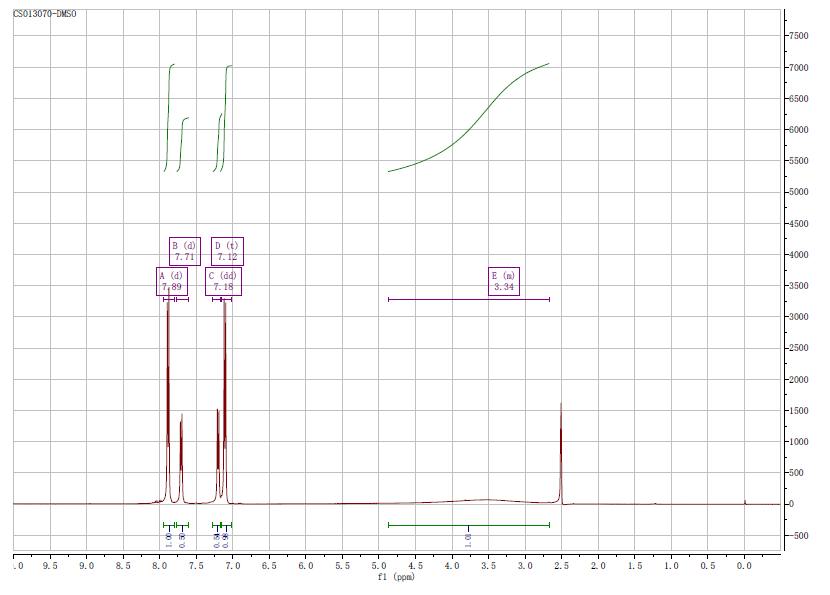Click the D (t) 7.12 multiplet box

click(x=227, y=251)
